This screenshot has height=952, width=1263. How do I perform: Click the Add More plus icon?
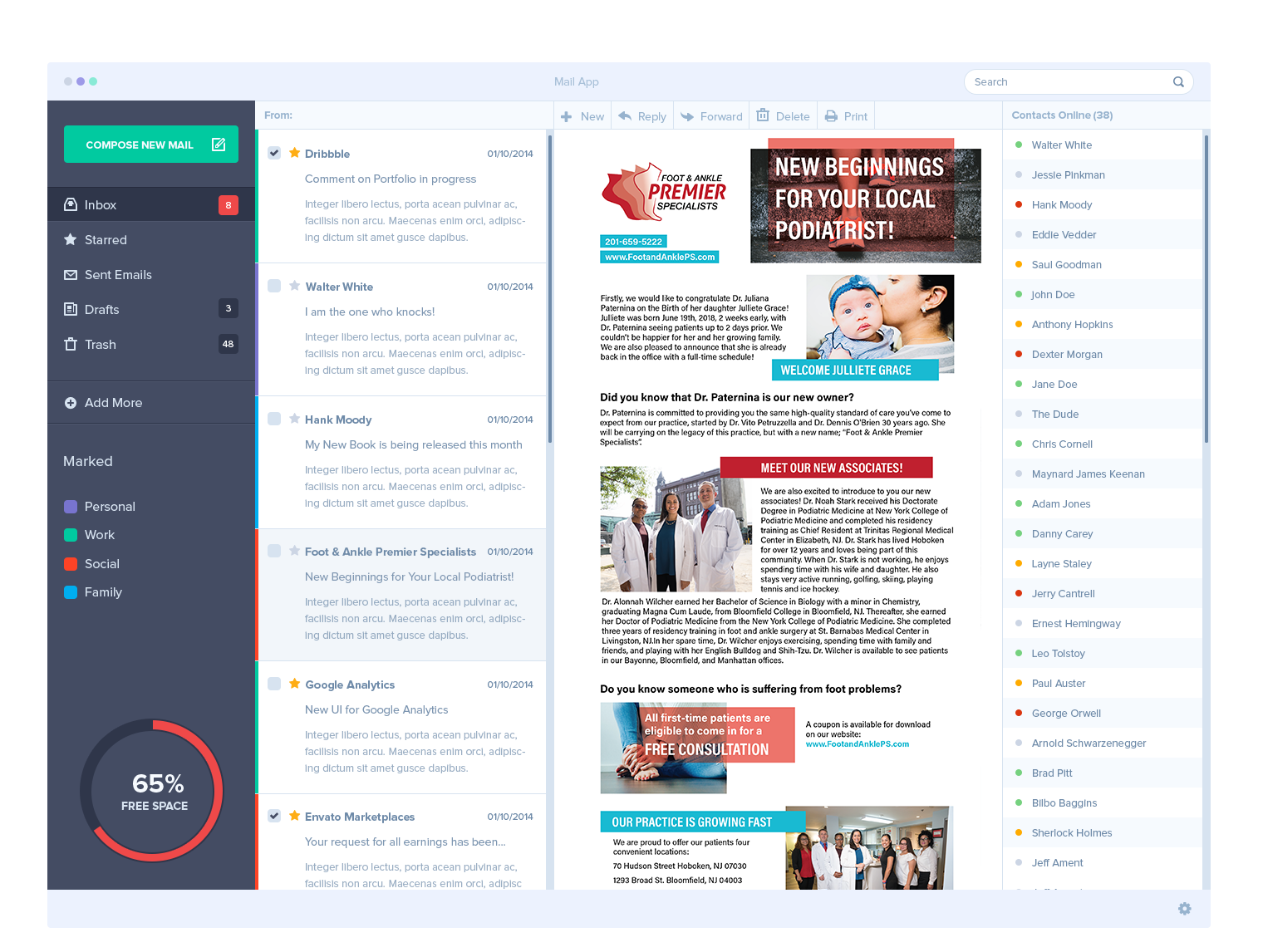click(x=71, y=402)
